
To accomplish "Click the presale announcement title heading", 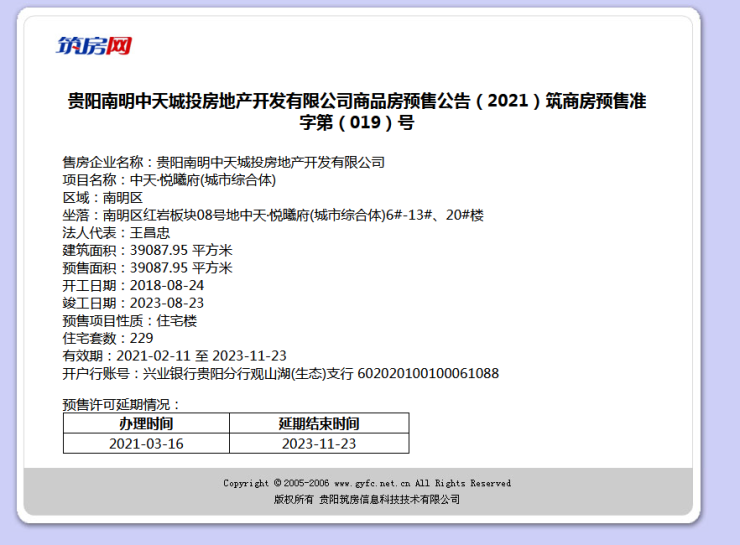I will 357,111.
